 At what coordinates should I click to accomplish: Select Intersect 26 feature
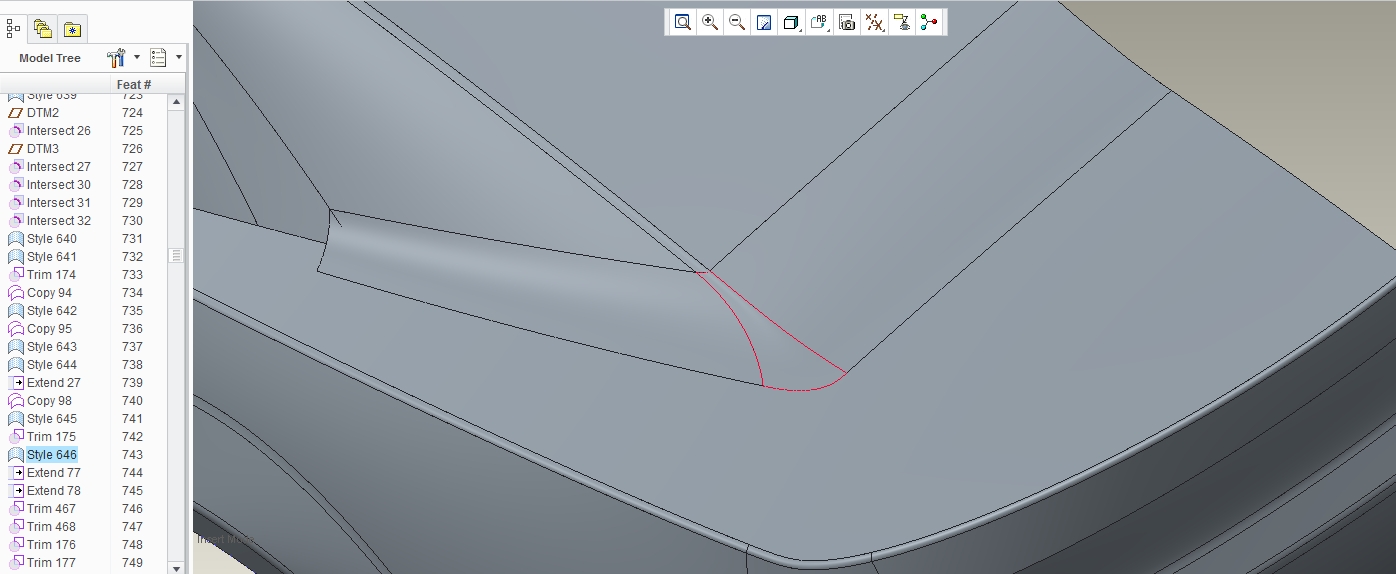(x=58, y=131)
